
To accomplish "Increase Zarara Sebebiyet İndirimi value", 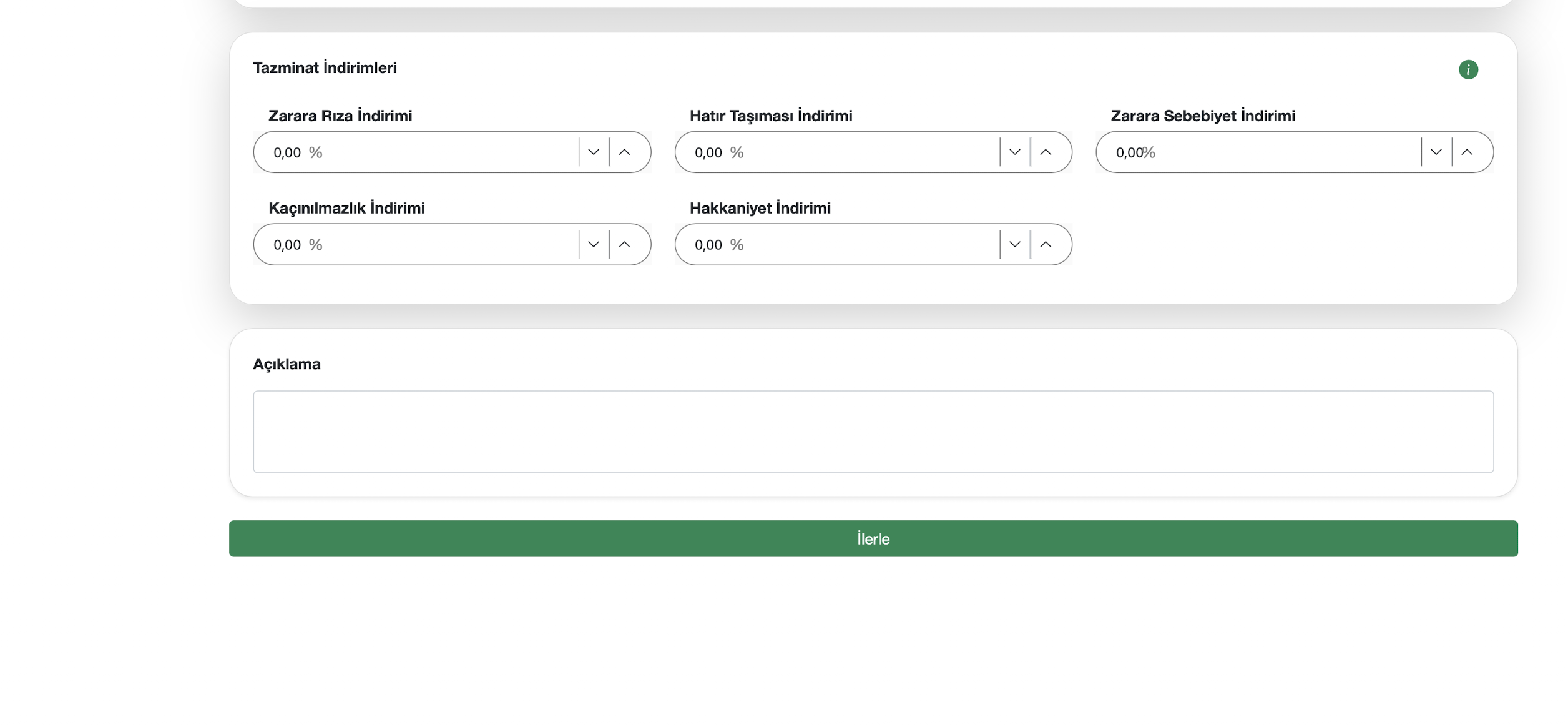I will [x=1467, y=152].
